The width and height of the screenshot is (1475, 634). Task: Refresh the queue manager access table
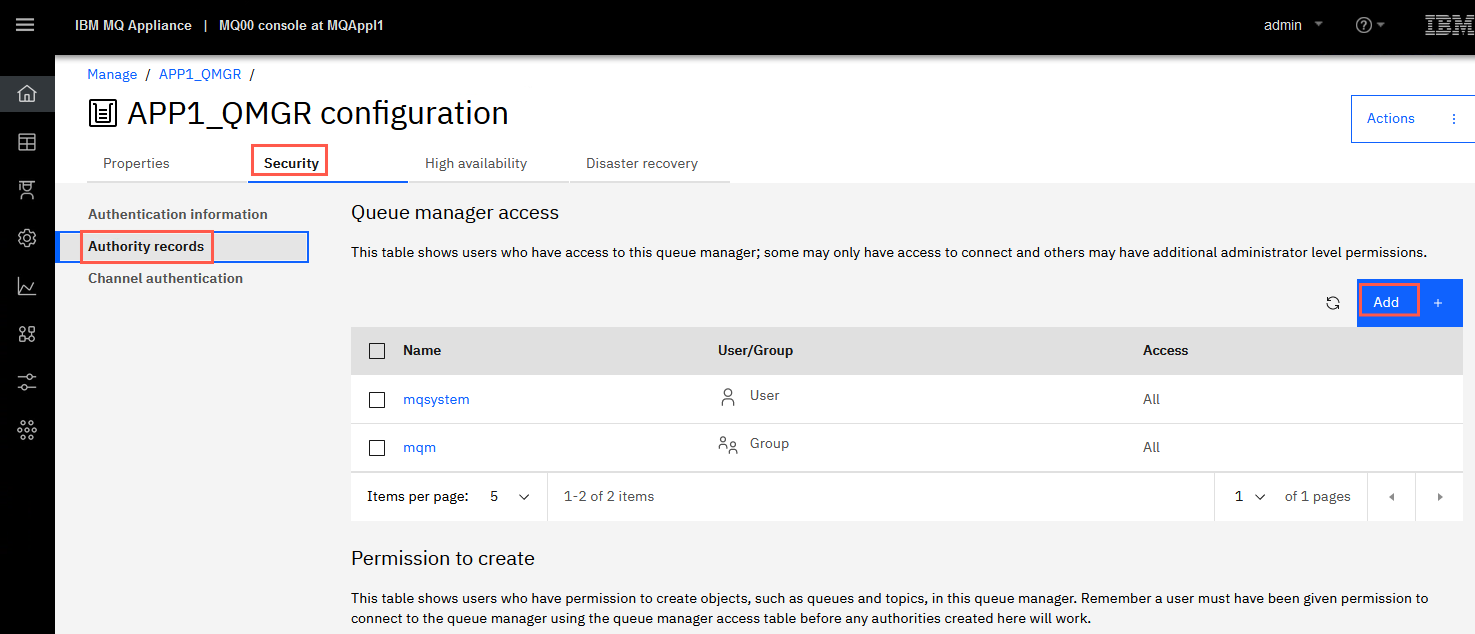tap(1333, 303)
